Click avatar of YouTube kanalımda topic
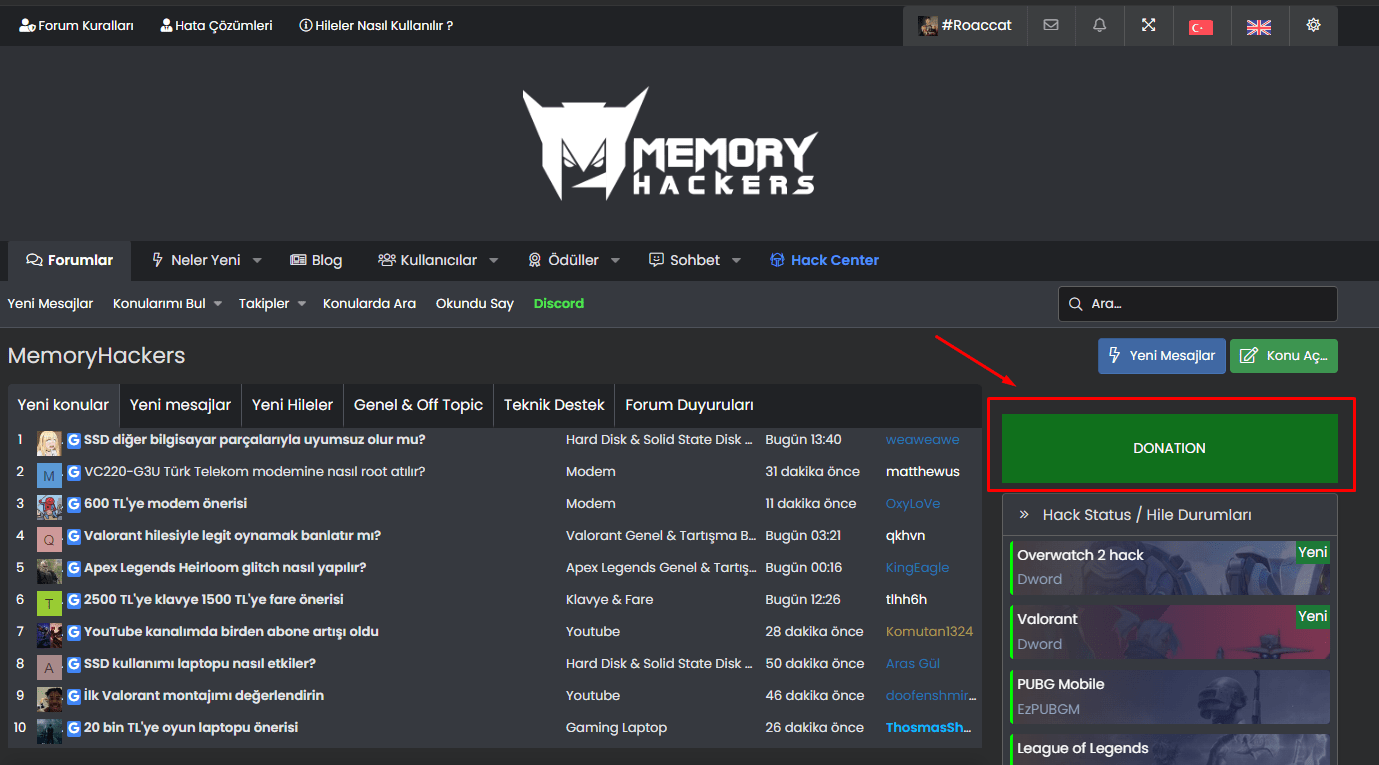The image size is (1379, 765). [49, 635]
